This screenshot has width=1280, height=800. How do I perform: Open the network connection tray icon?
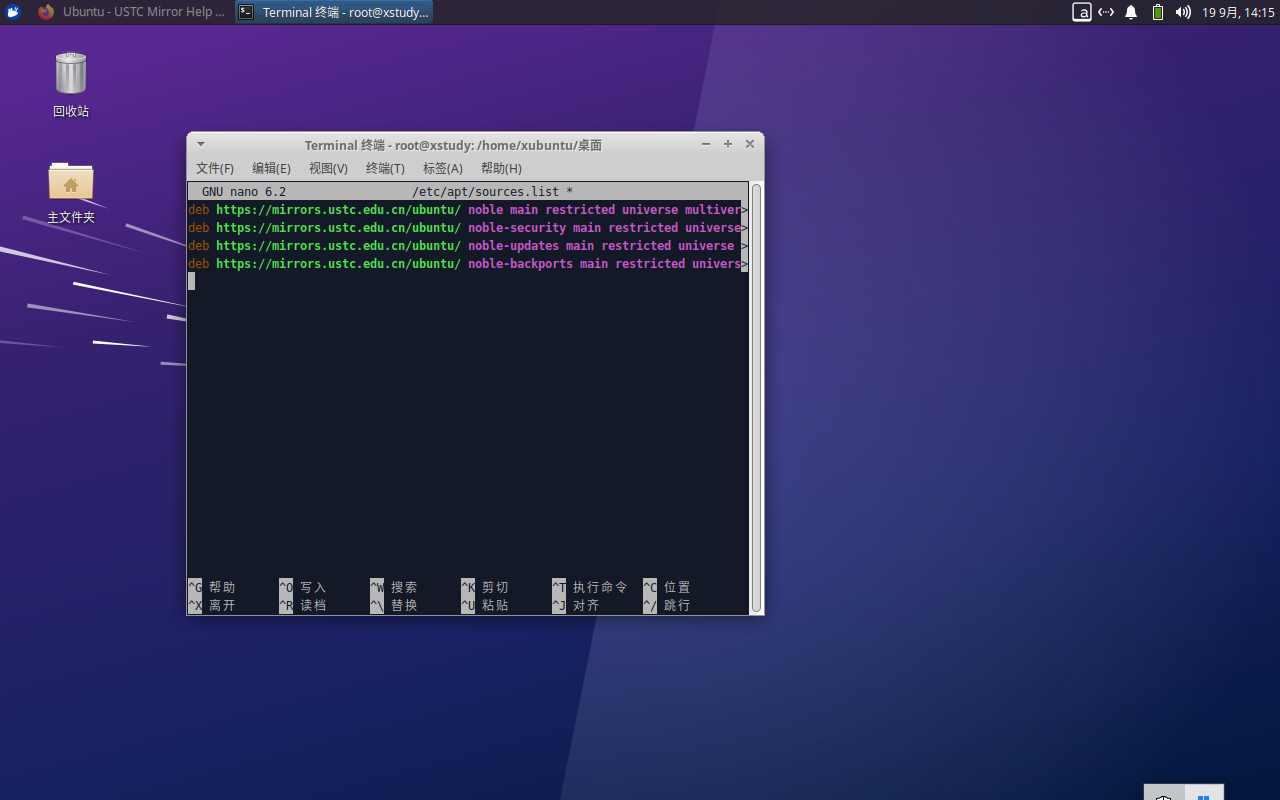point(1106,12)
